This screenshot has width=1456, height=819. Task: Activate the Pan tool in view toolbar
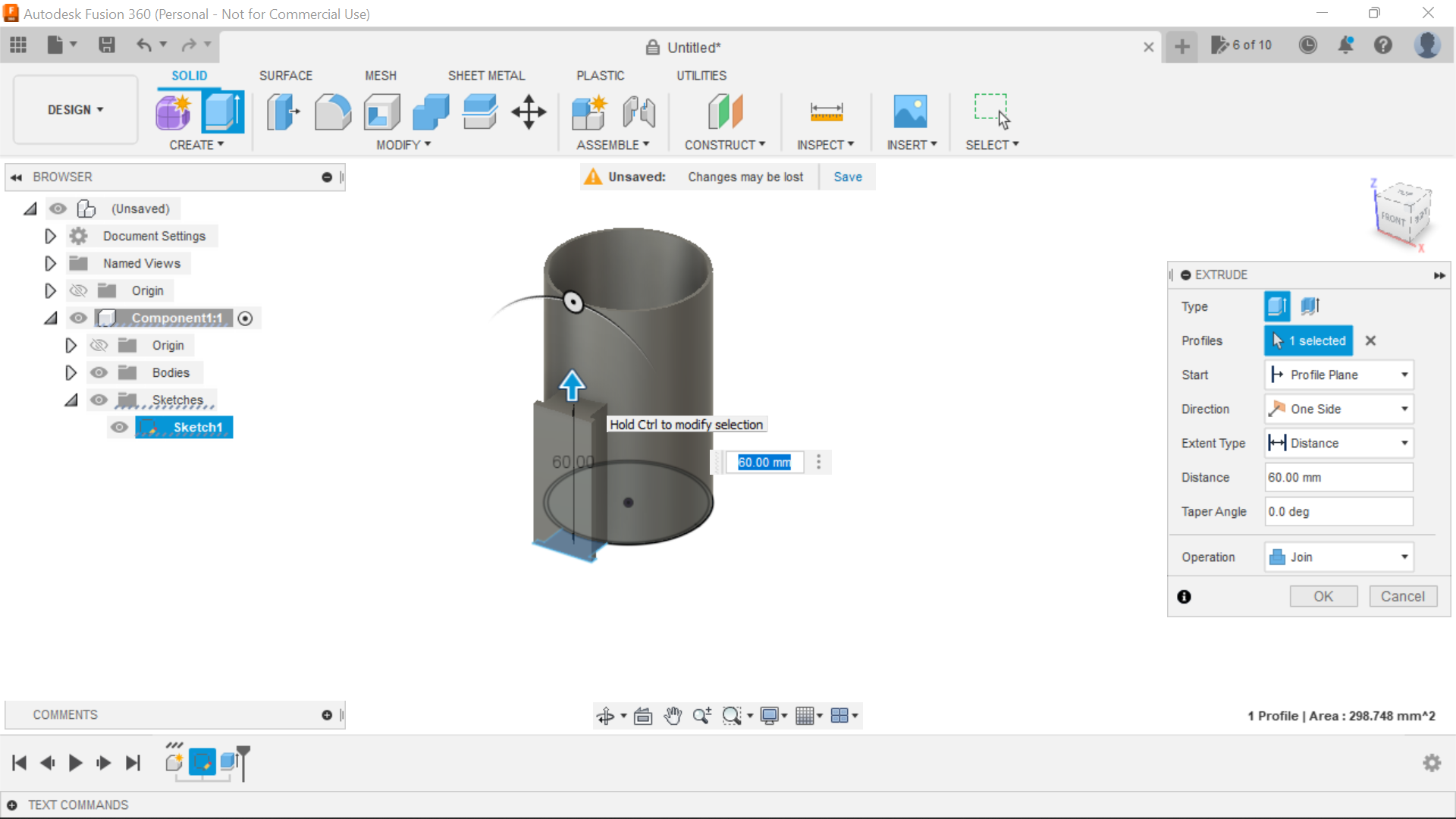(x=673, y=715)
